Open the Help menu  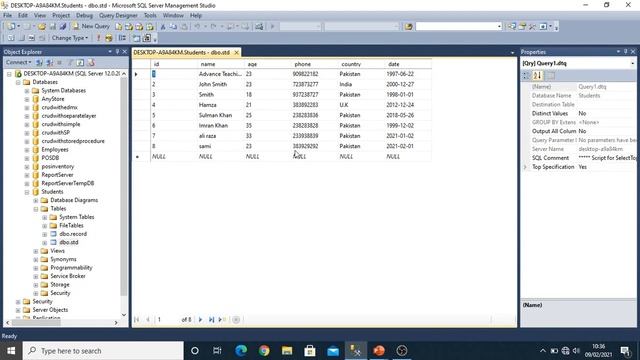(x=196, y=16)
